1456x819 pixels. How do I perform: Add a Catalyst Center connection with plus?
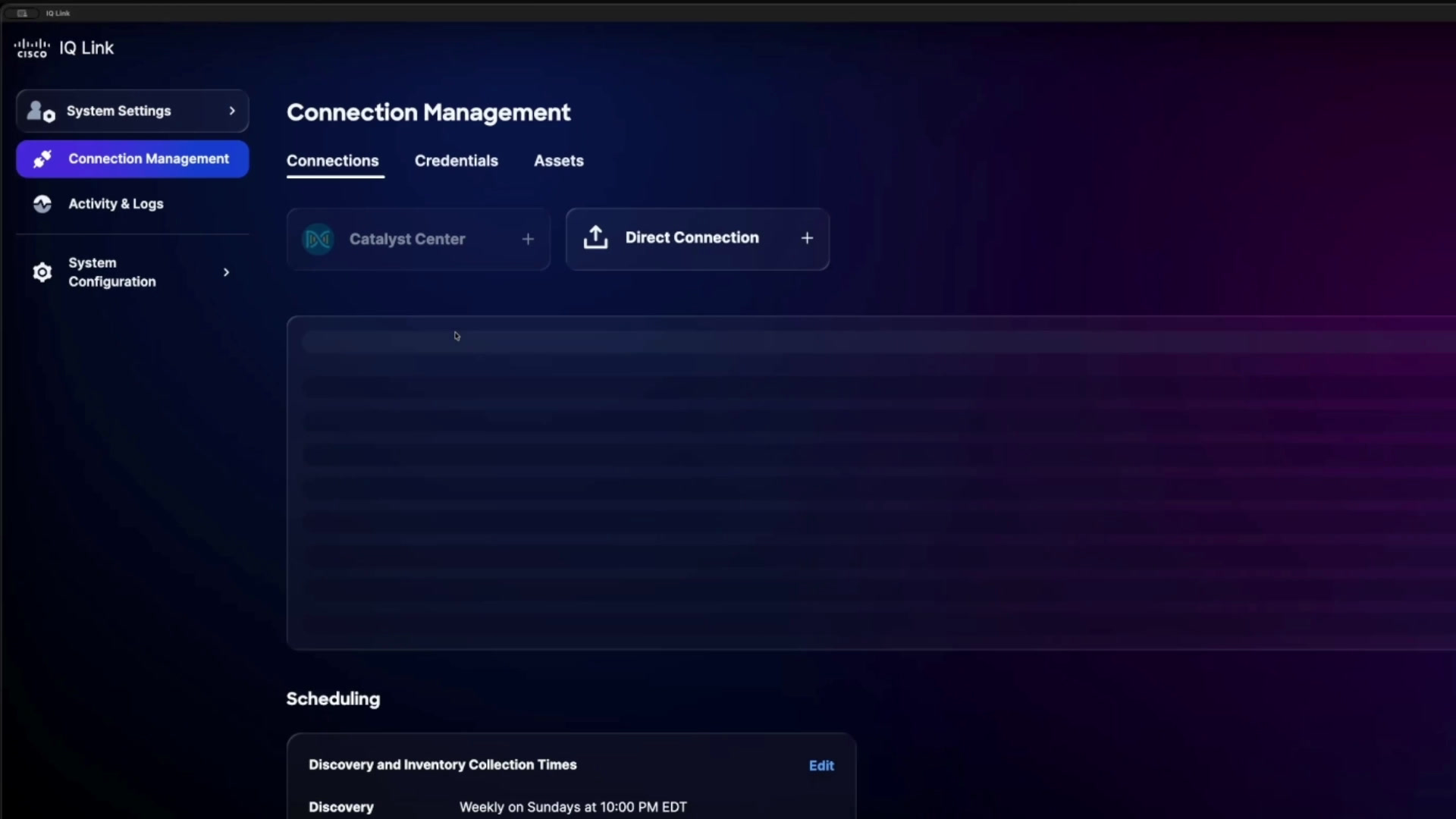528,240
